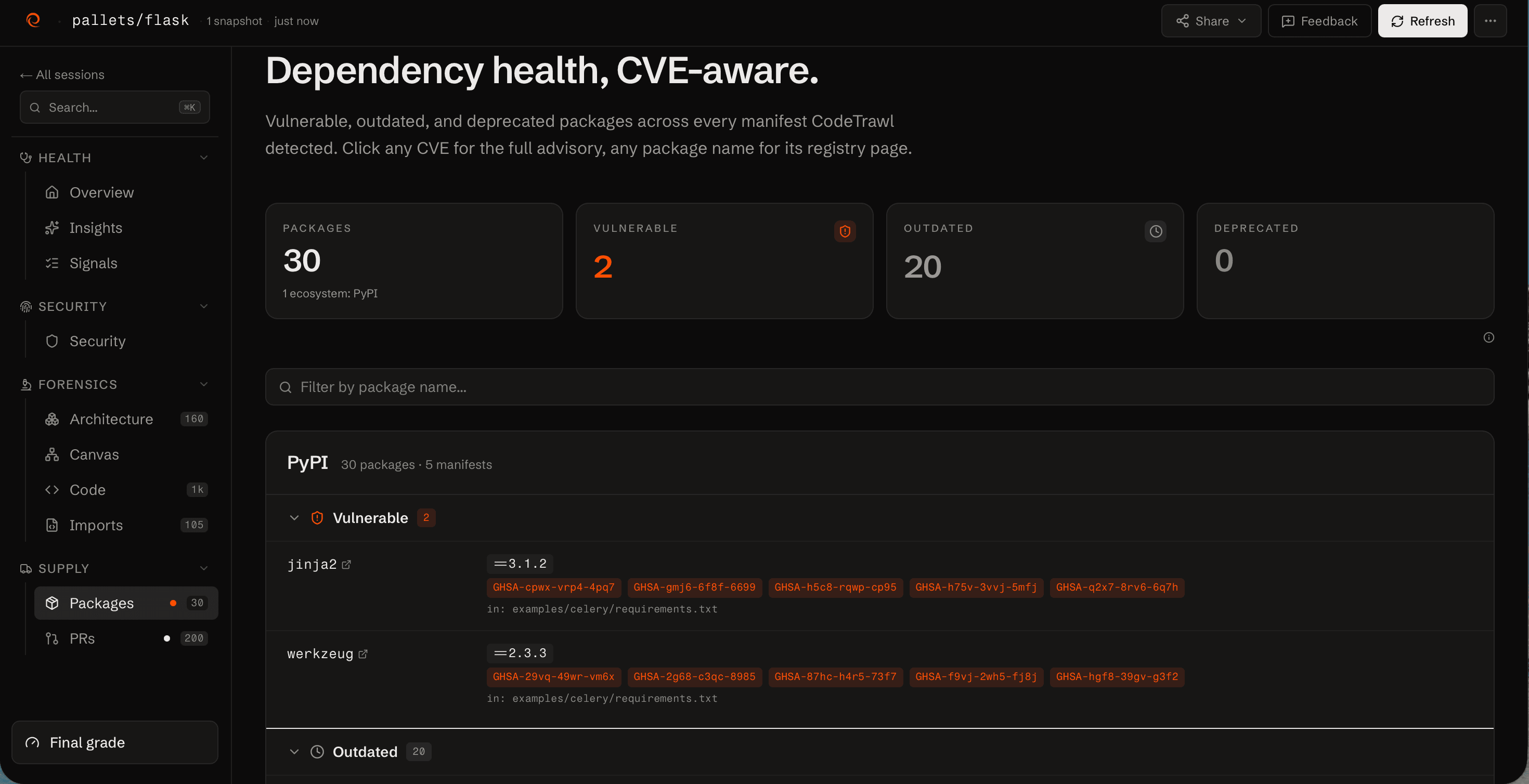The width and height of the screenshot is (1529, 784).
Task: Collapse the FORENSICS section
Action: point(114,385)
